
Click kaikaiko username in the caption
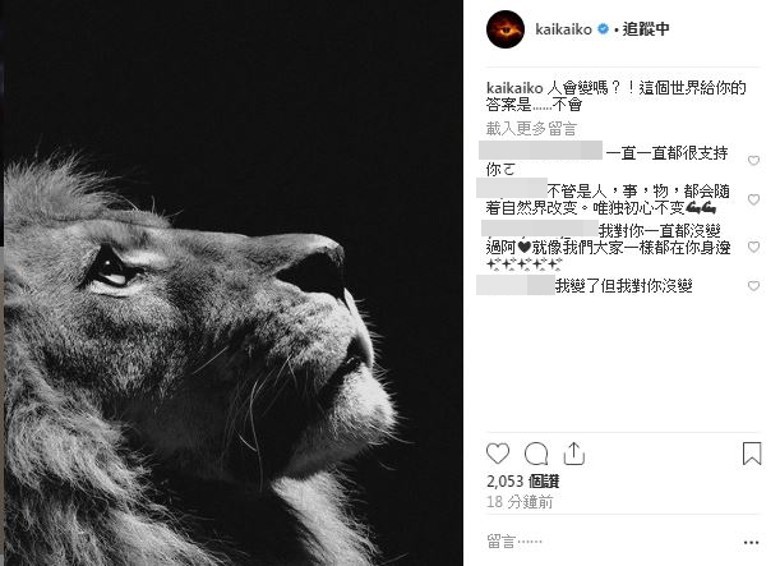(514, 88)
